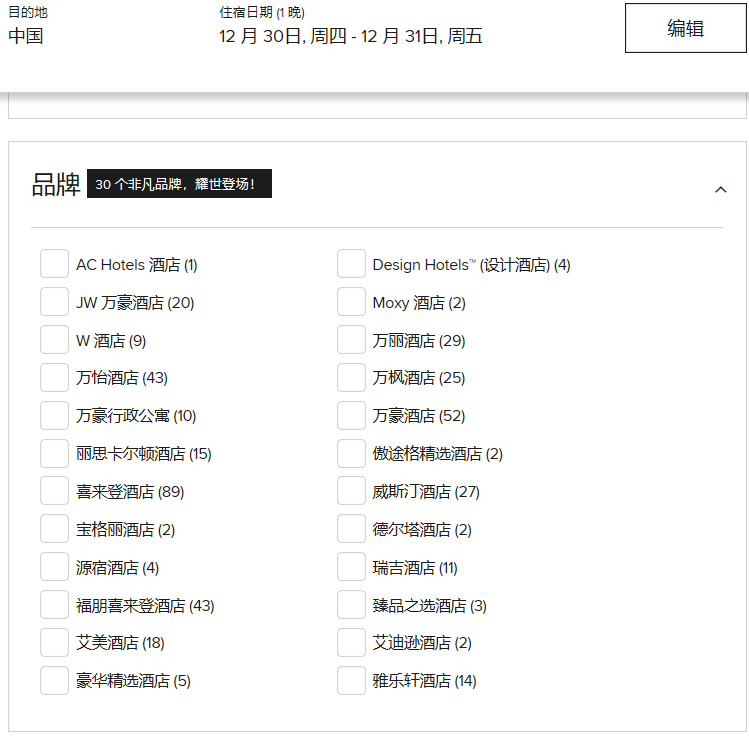This screenshot has height=737, width=749.
Task: Check Design Hotels (设计酒店) checkbox
Action: (352, 263)
